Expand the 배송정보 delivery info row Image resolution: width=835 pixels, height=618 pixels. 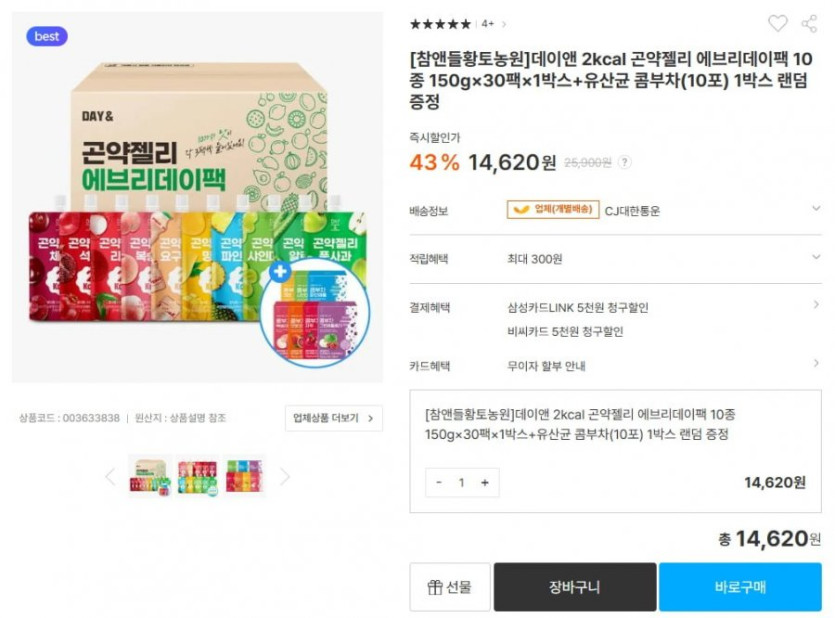pos(815,210)
